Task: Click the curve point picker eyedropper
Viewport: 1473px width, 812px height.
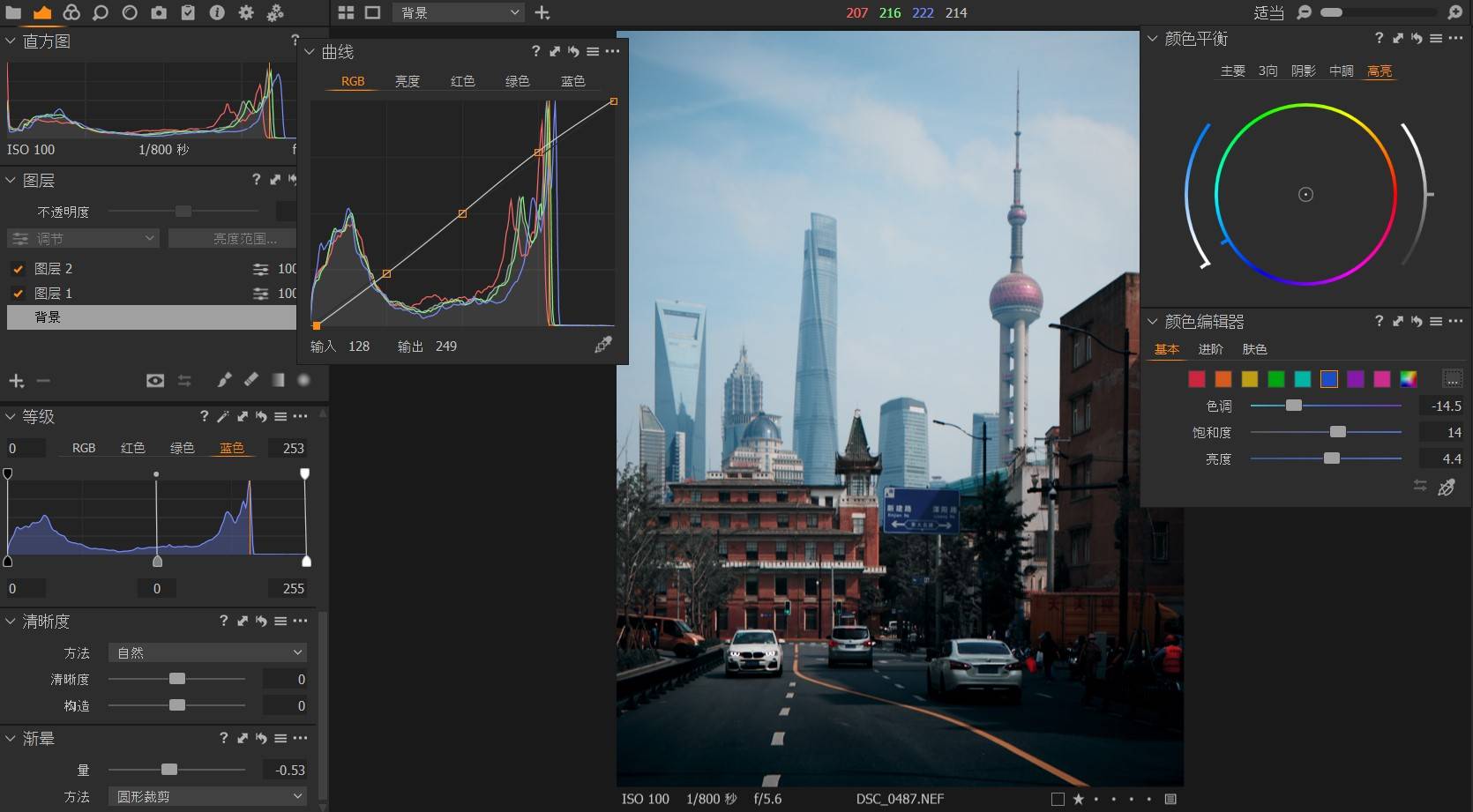Action: click(603, 345)
